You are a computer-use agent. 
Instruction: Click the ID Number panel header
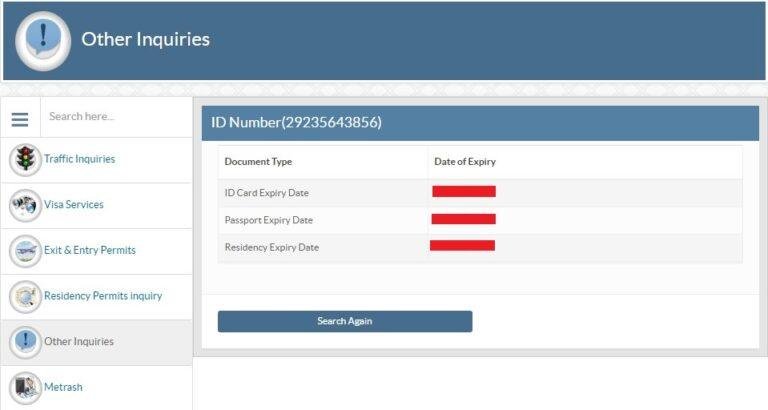click(x=480, y=123)
